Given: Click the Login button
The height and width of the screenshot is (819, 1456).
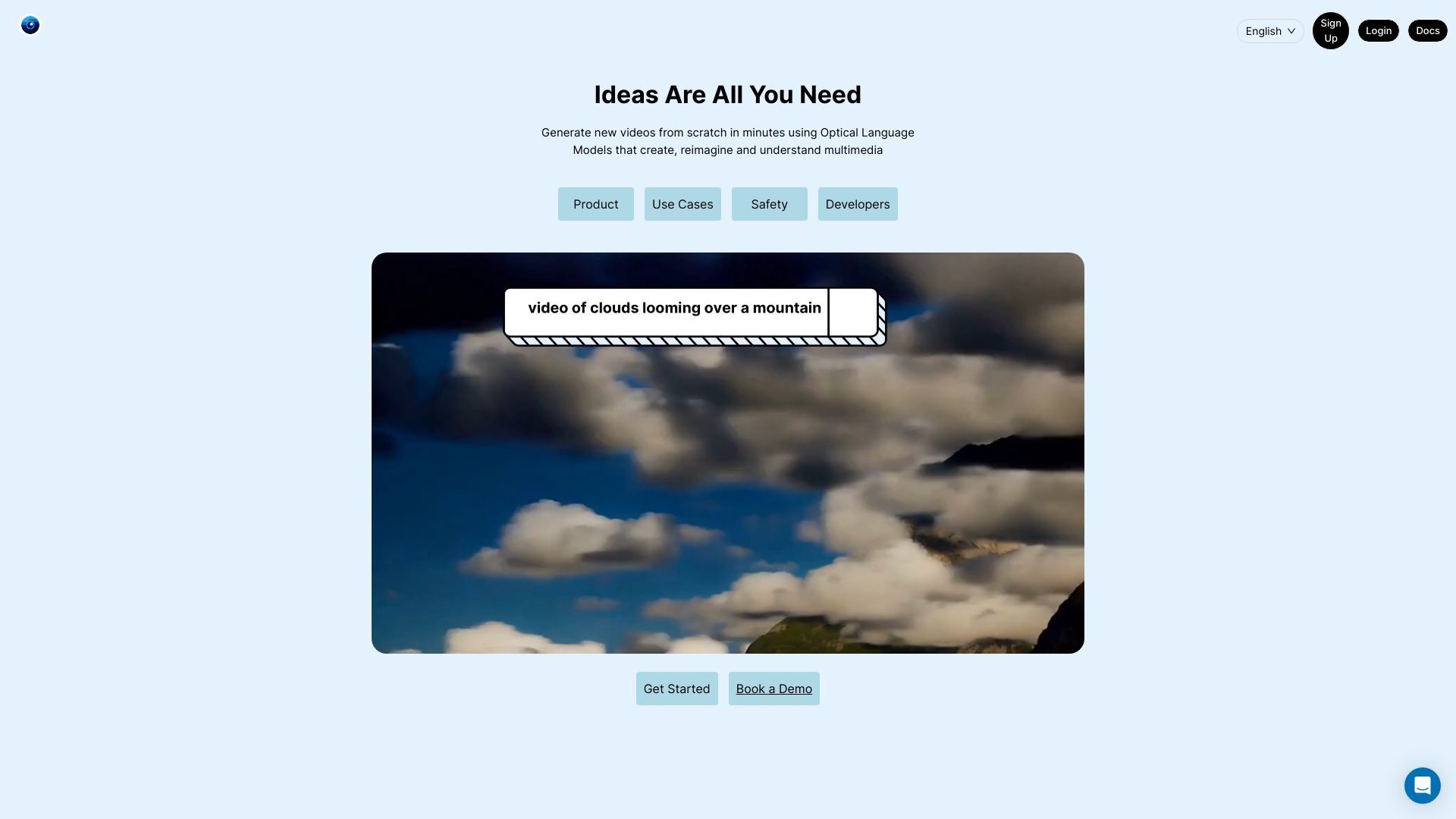Looking at the screenshot, I should click(x=1378, y=30).
